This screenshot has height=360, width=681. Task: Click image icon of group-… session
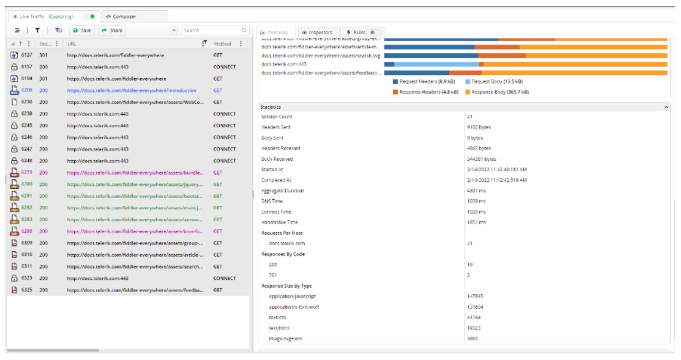14,243
